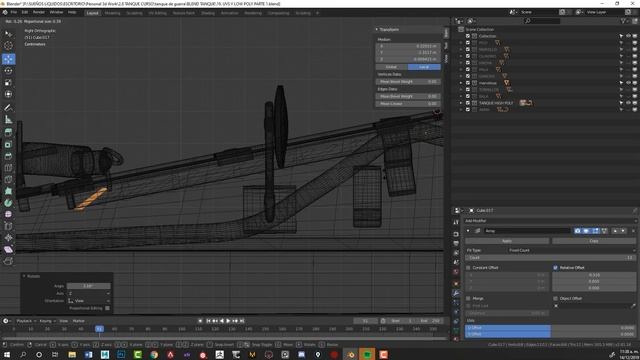Select the Measure tool
Viewport: 640px width, 360px height.
coord(8,120)
